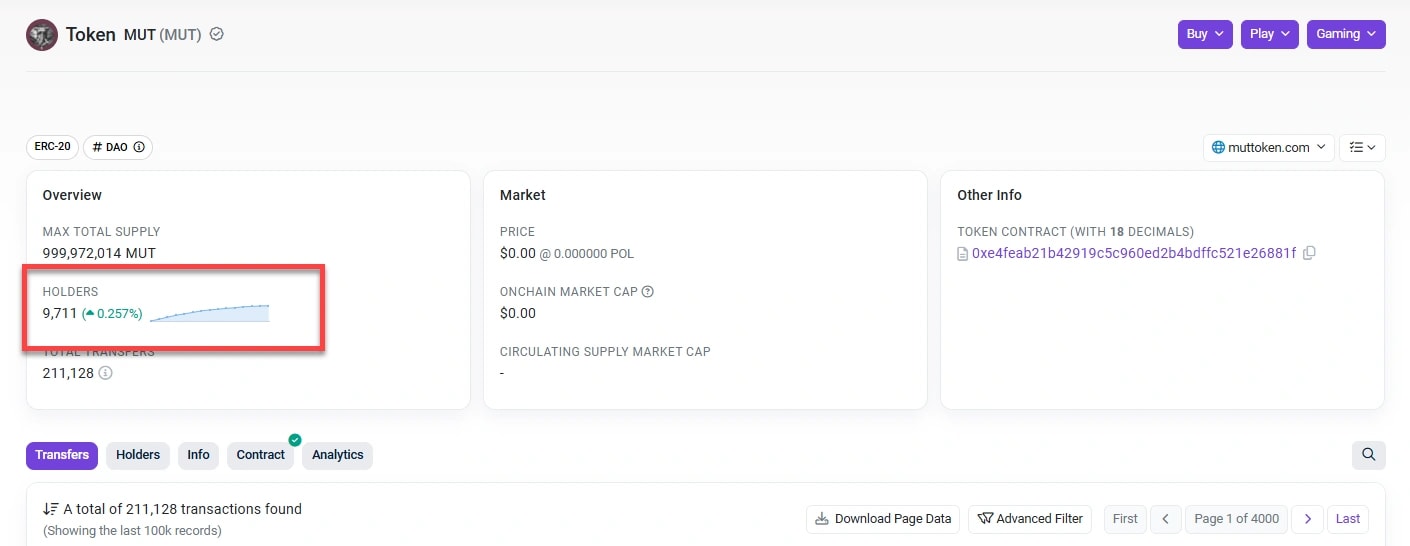
Task: Click the holders count 9,711
Action: coord(60,314)
